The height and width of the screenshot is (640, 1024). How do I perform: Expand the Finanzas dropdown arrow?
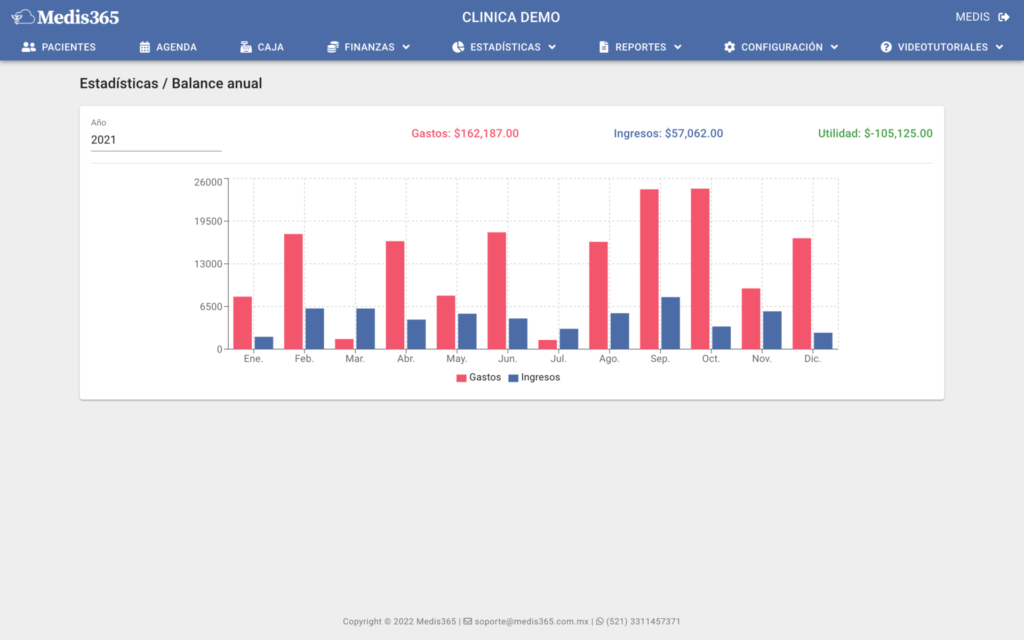click(406, 47)
